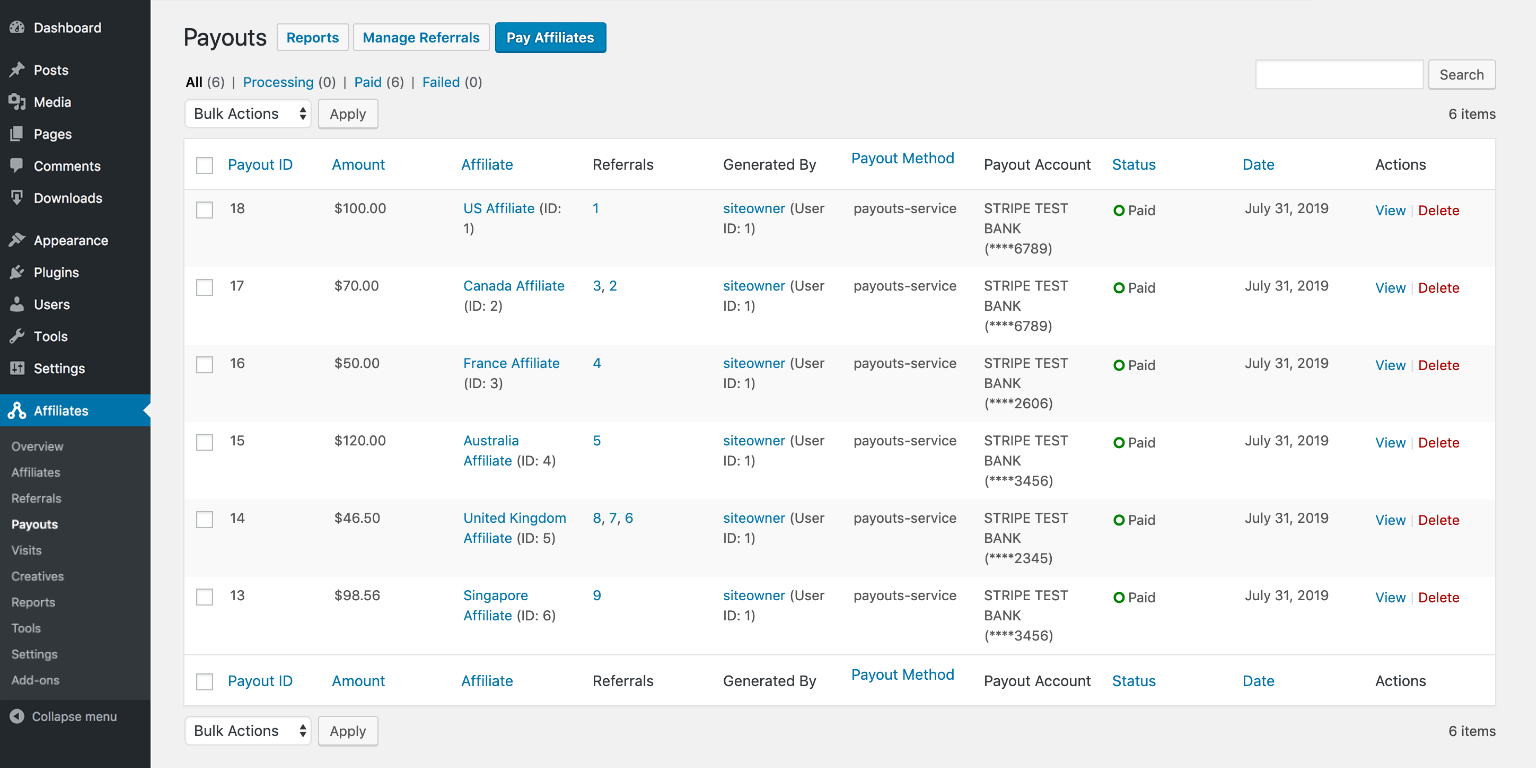Click the Users person icon
This screenshot has width=1536, height=768.
coord(17,304)
